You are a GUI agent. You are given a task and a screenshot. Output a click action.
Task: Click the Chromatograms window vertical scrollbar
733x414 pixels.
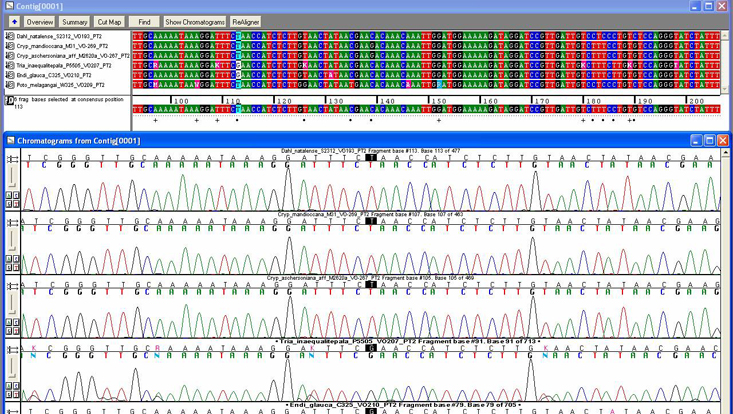tap(725, 281)
